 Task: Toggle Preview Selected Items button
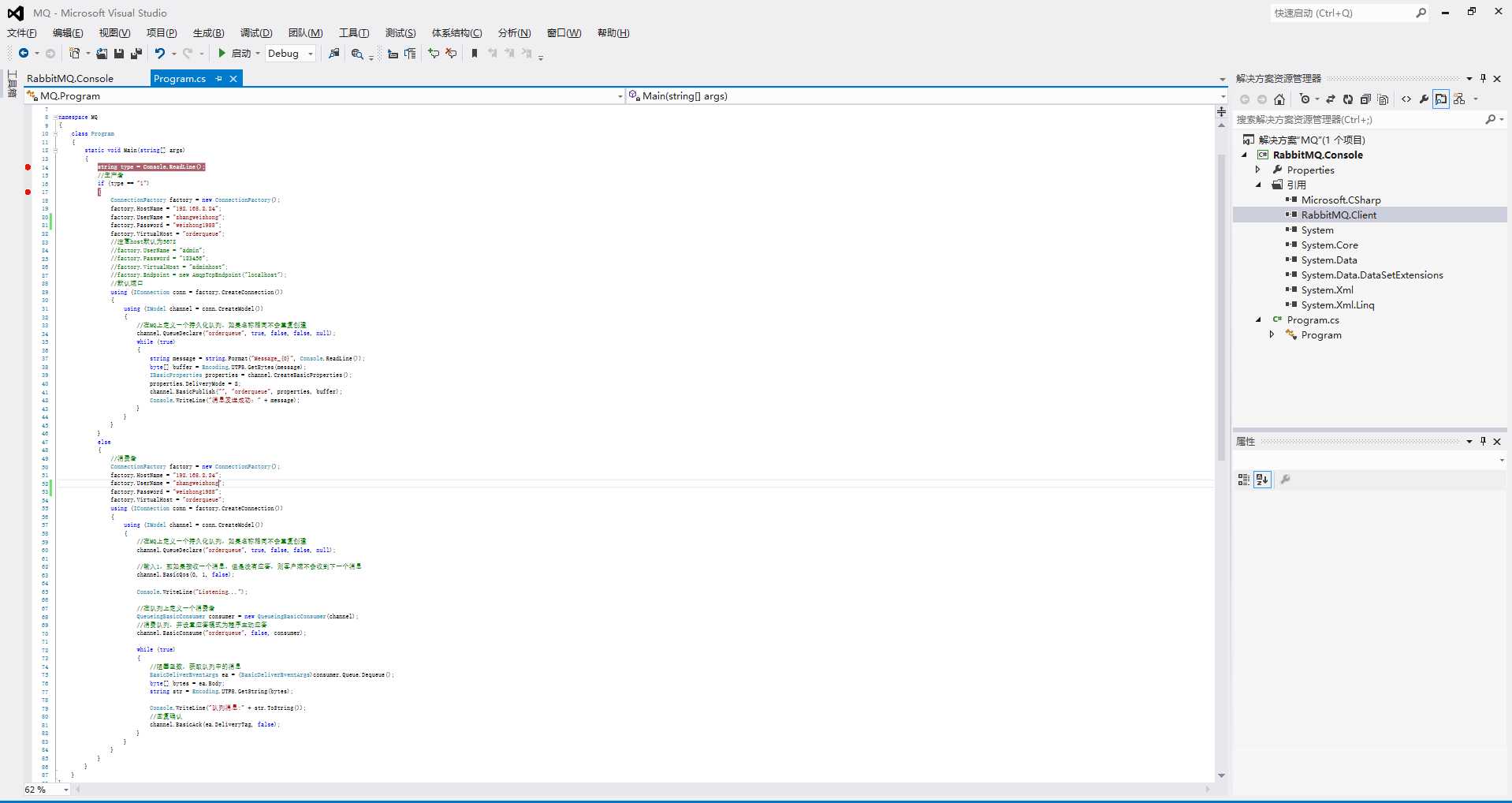coord(1441,99)
